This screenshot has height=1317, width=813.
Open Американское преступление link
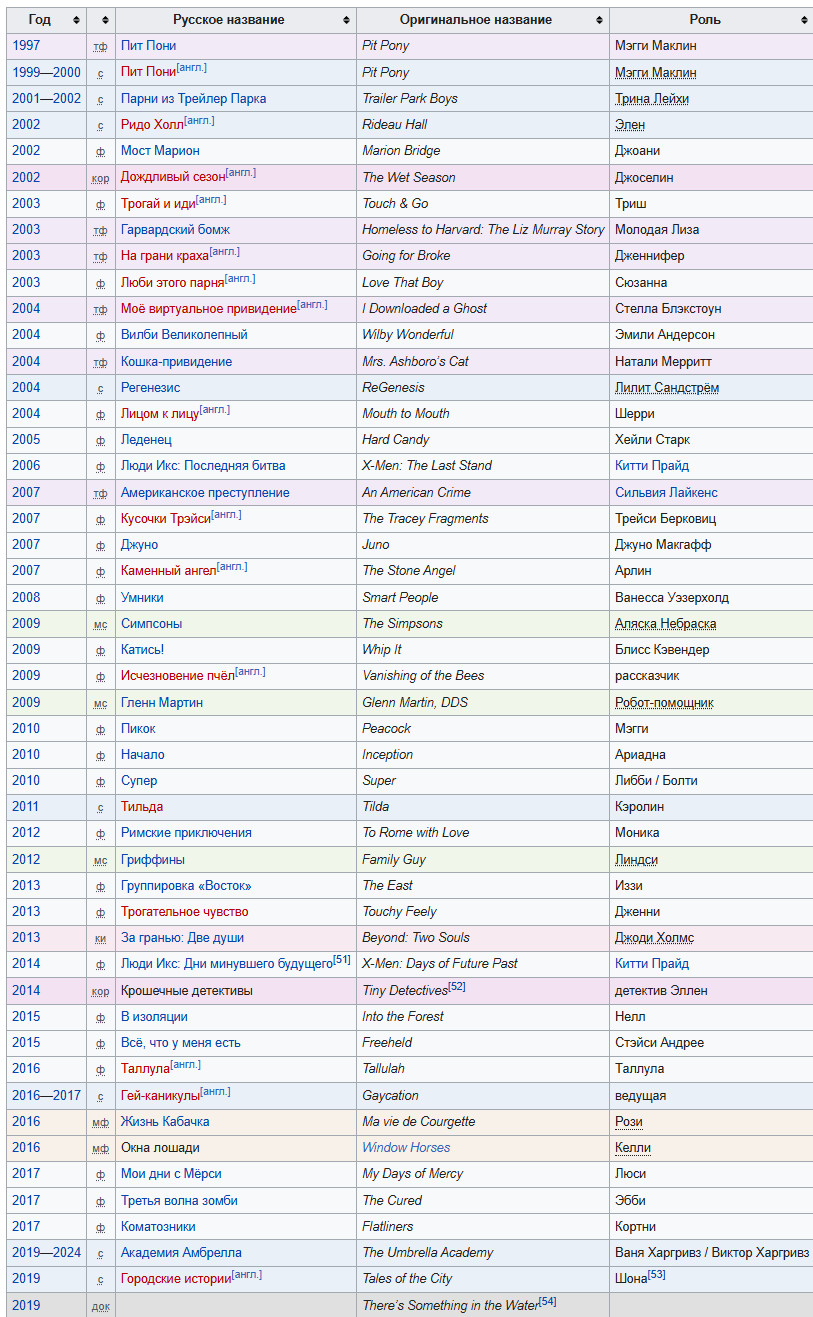(205, 493)
